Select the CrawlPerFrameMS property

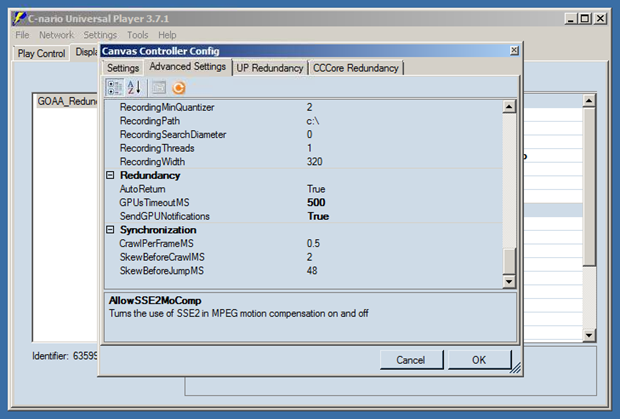tap(157, 243)
